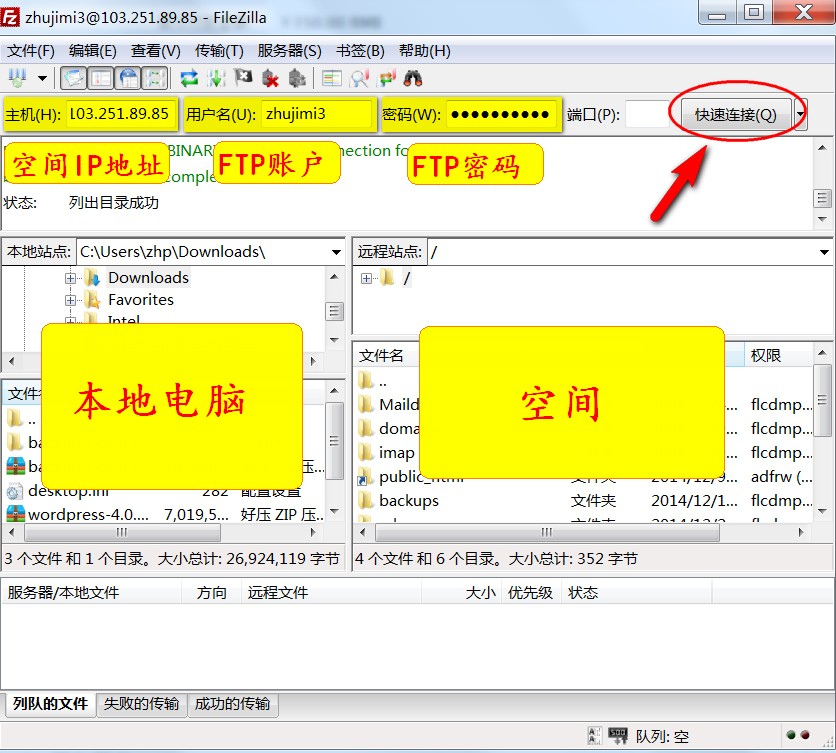Toggle the remote directory tree display
Image resolution: width=836 pixels, height=753 pixels.
point(128,78)
